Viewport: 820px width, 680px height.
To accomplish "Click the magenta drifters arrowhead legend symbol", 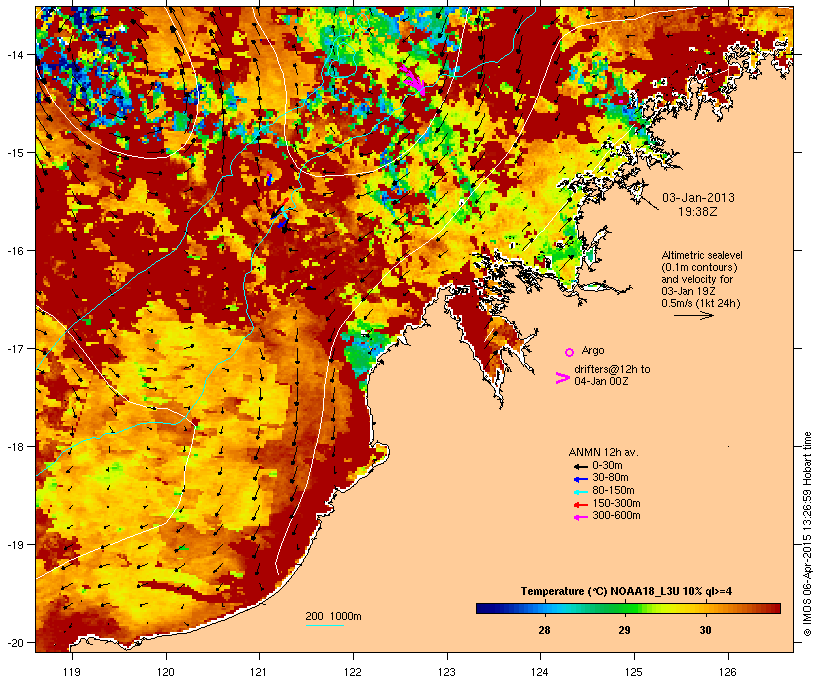I will (x=562, y=378).
